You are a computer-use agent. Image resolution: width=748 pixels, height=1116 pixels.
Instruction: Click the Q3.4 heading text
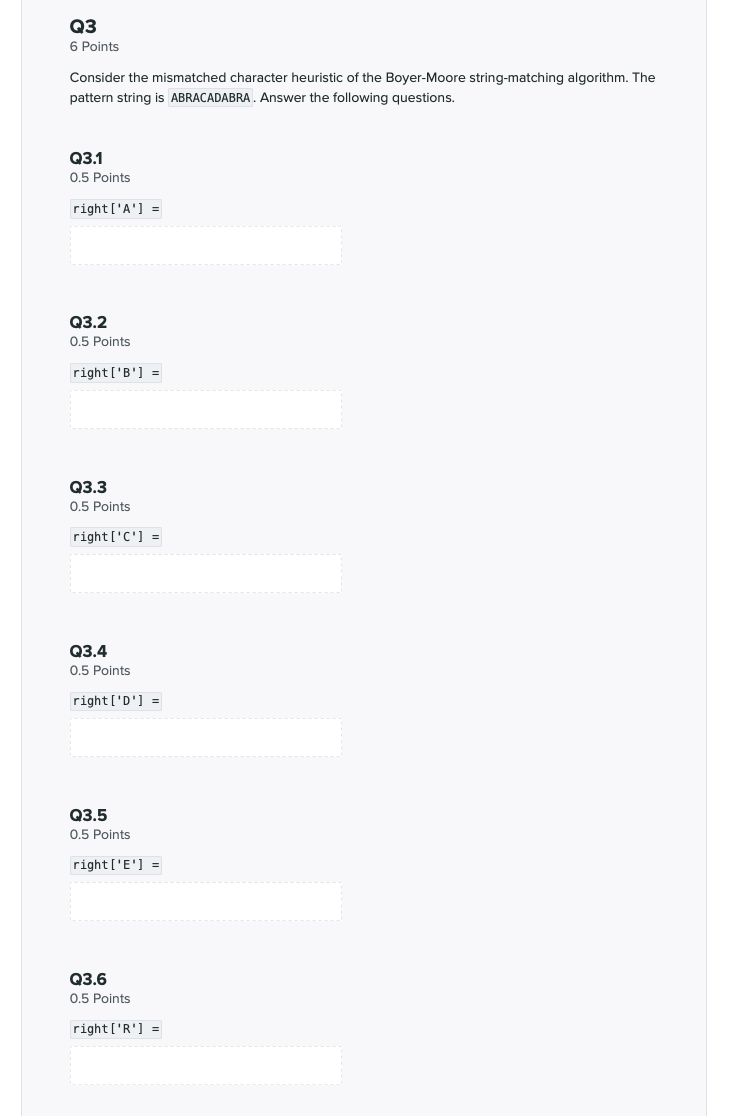(88, 651)
